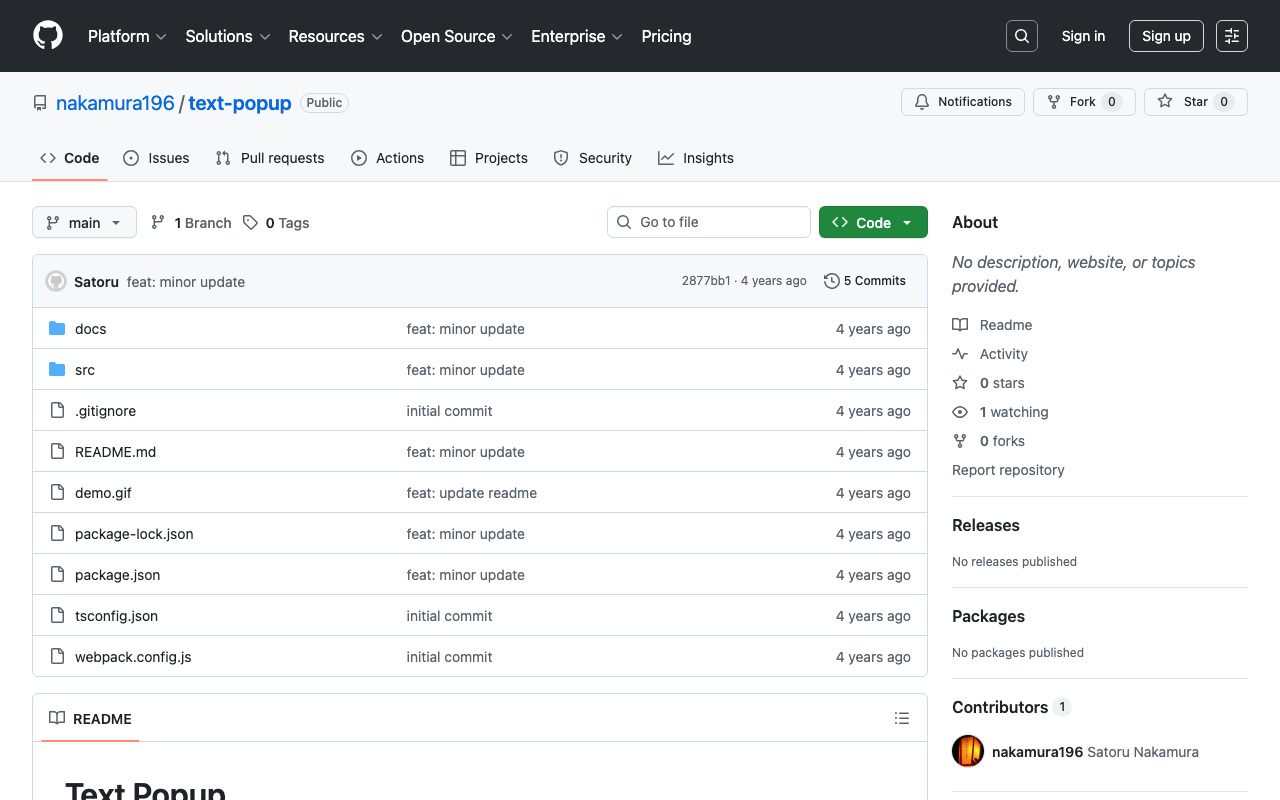Viewport: 1280px width, 800px height.
Task: Click the watching eye icon in About
Action: click(x=959, y=412)
